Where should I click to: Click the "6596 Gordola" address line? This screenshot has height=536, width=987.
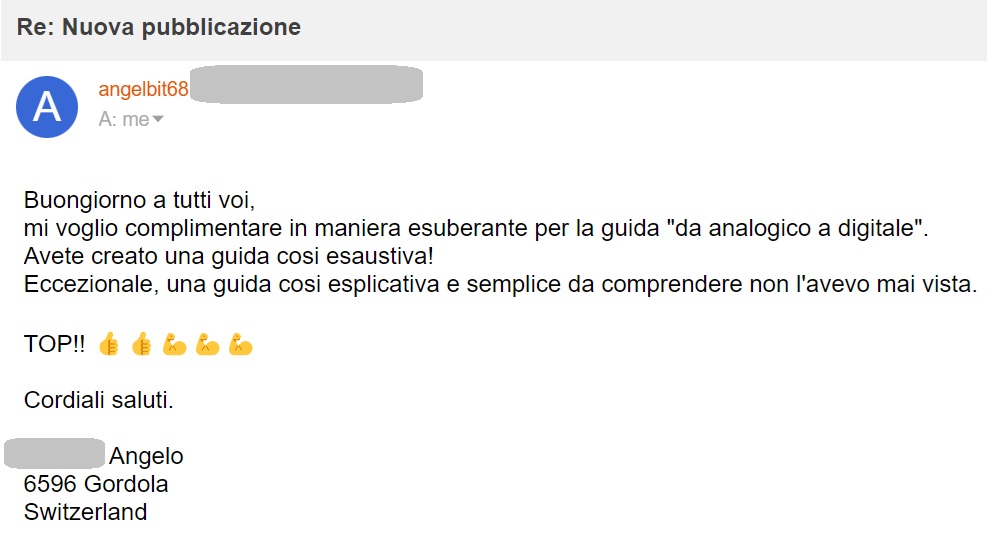tap(96, 485)
